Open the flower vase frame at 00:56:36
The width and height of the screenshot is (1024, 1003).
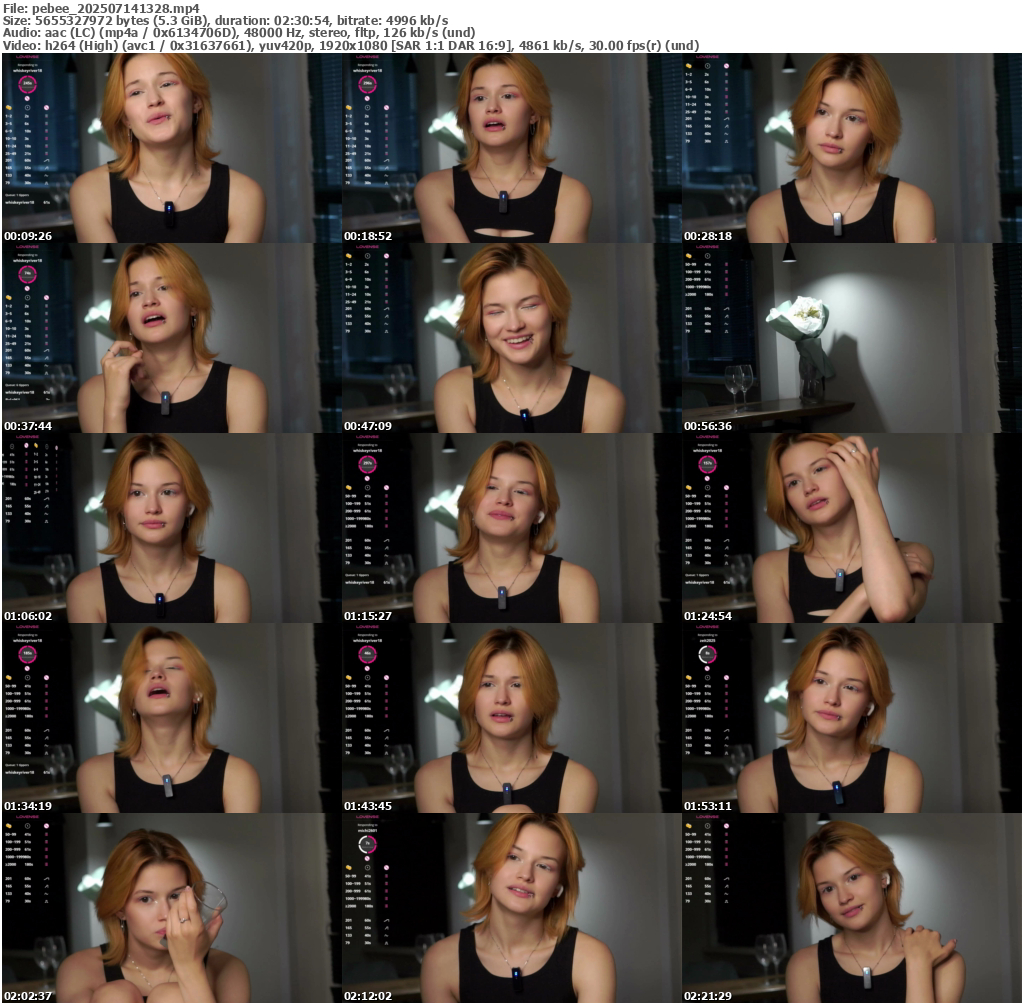[x=852, y=338]
